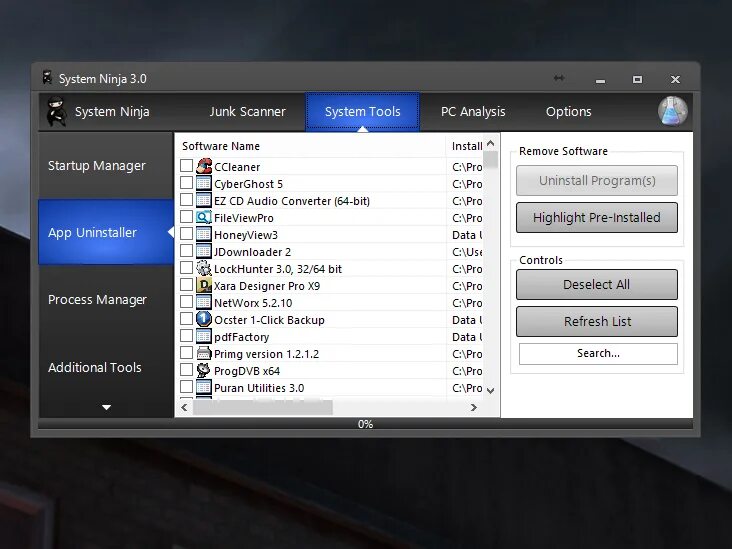Open the System Ninja tab
732x549 pixels.
tap(112, 112)
